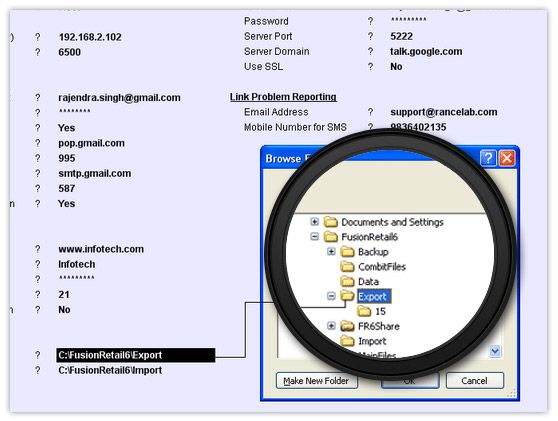Expand the FR6Share folder node
This screenshot has width=558, height=421.
pyautogui.click(x=331, y=326)
